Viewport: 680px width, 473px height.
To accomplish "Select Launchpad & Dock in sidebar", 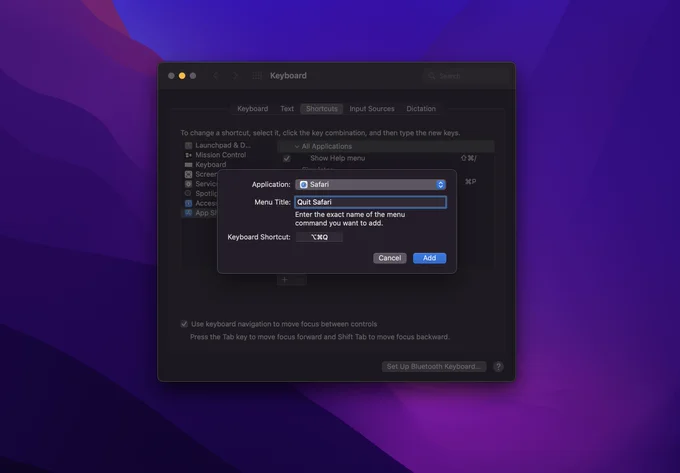I will [x=223, y=145].
